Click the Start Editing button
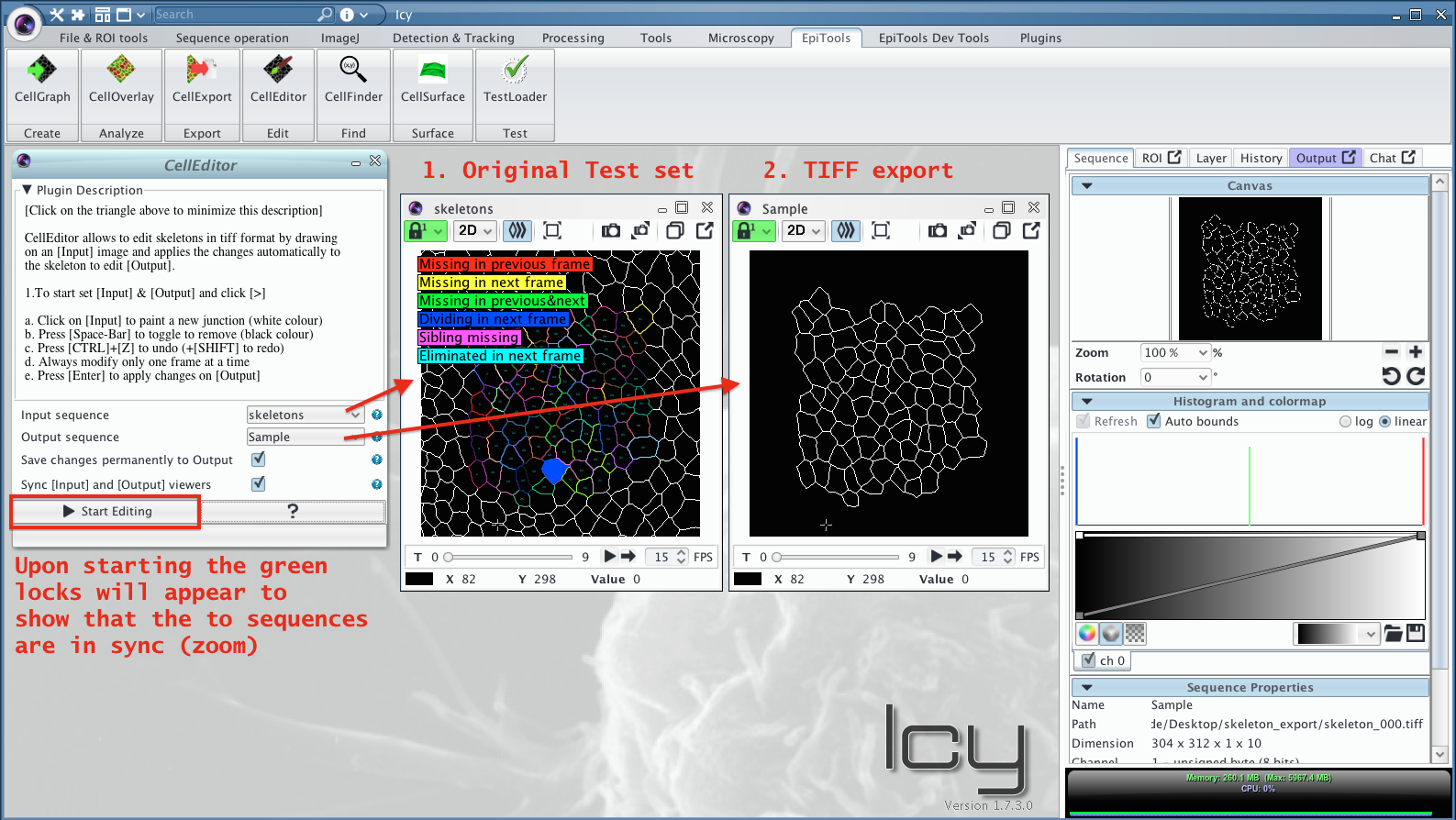This screenshot has height=820, width=1456. pos(107,511)
